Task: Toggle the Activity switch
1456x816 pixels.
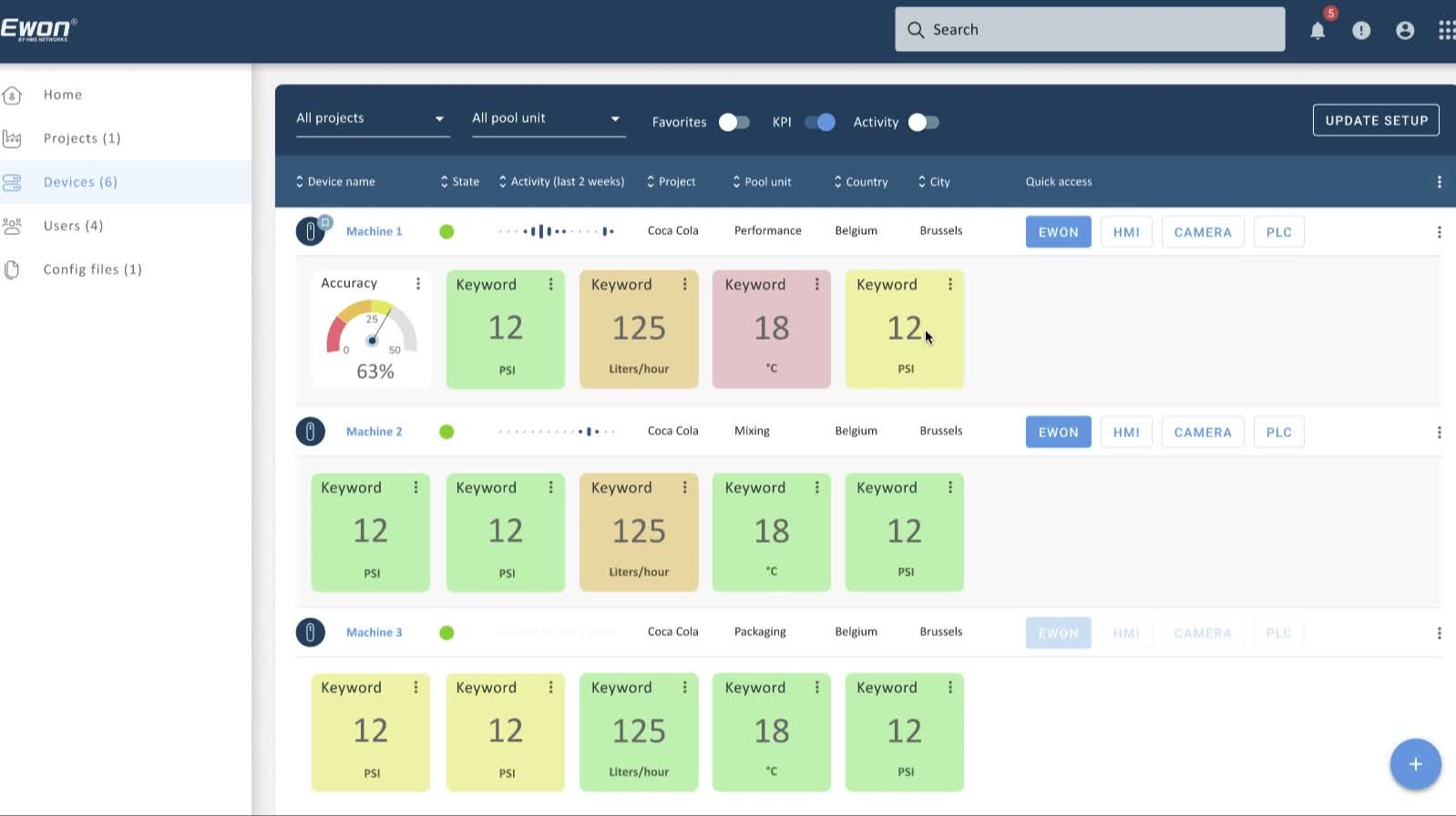Action: (923, 122)
